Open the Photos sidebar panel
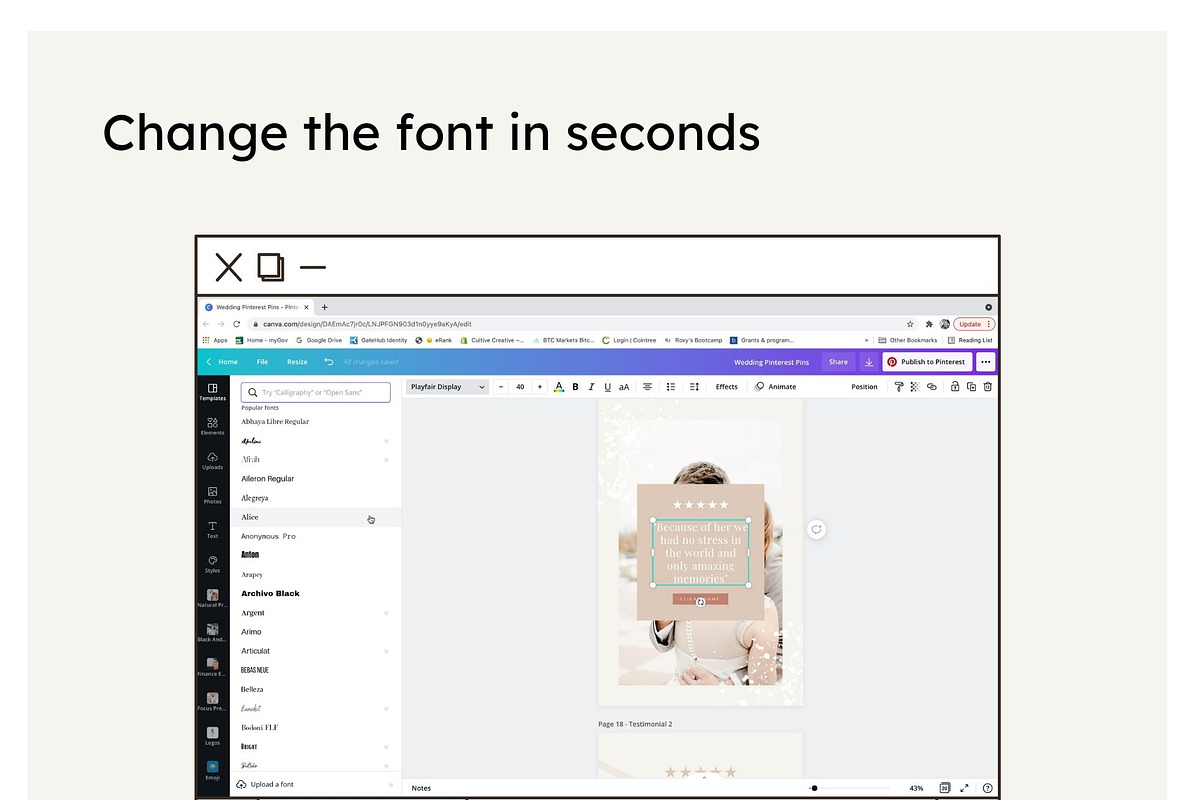Viewport: 1200px width, 800px height. [x=212, y=495]
